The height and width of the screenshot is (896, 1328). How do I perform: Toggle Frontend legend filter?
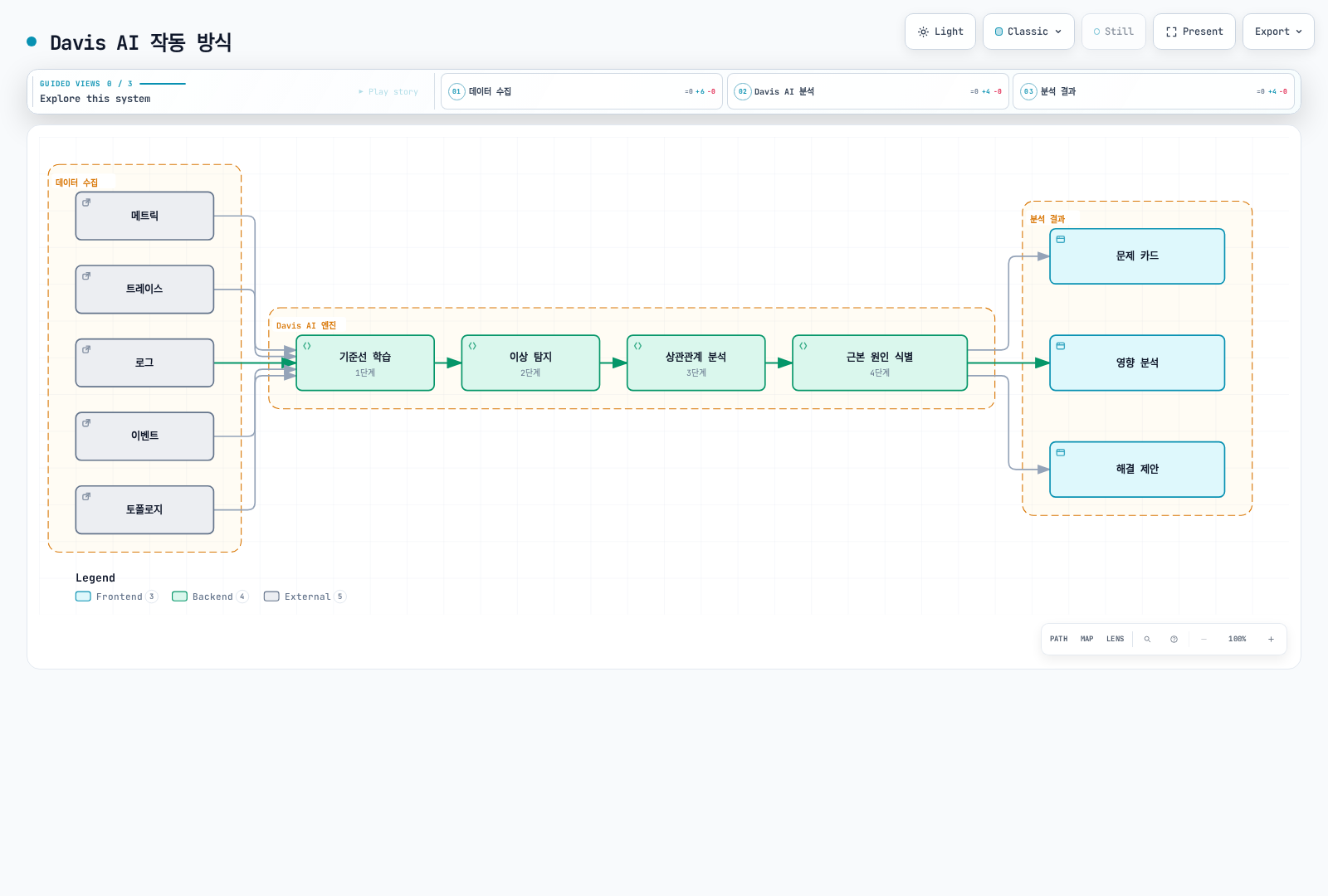pyautogui.click(x=116, y=597)
